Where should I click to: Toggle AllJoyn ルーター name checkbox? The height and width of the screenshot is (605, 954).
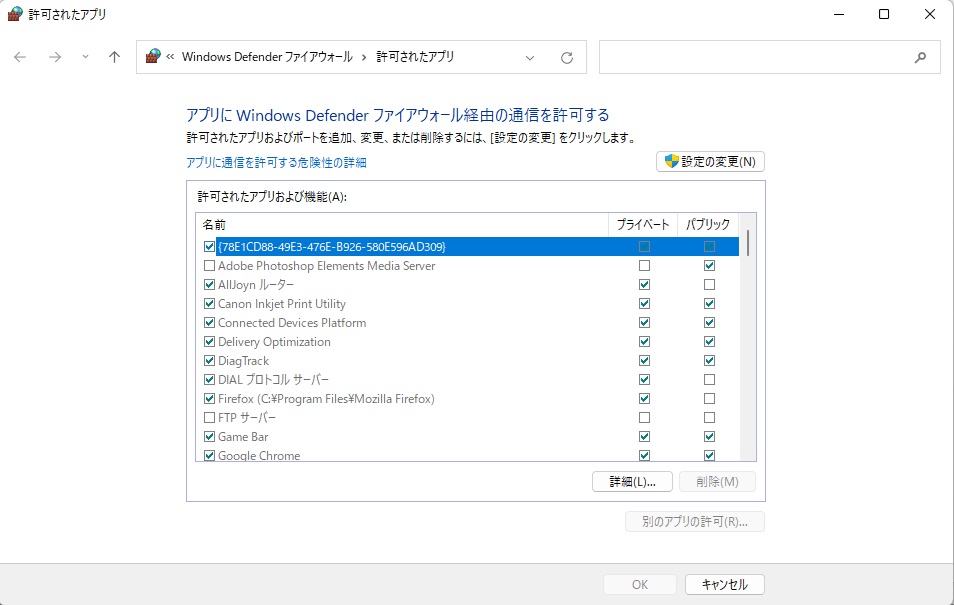pos(209,284)
